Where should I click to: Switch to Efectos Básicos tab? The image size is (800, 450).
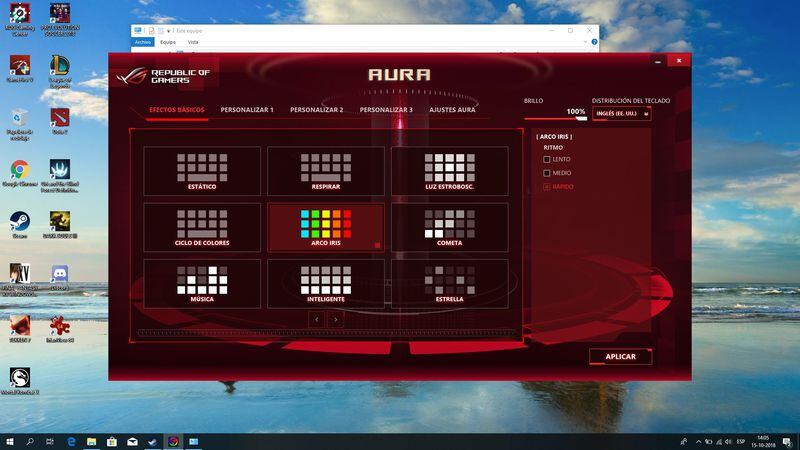[177, 110]
